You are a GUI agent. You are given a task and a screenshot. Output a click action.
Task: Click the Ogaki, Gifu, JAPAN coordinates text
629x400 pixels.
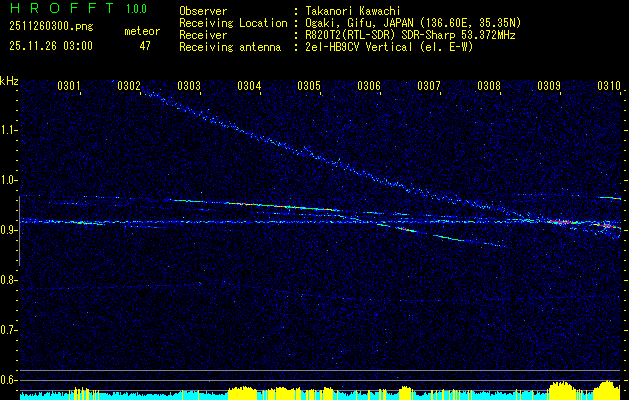413,23
